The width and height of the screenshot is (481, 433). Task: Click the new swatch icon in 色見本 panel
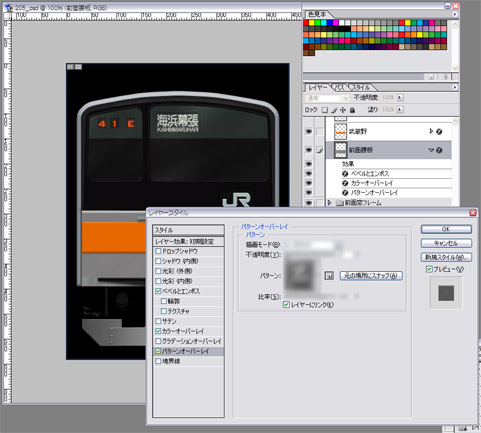pos(431,77)
